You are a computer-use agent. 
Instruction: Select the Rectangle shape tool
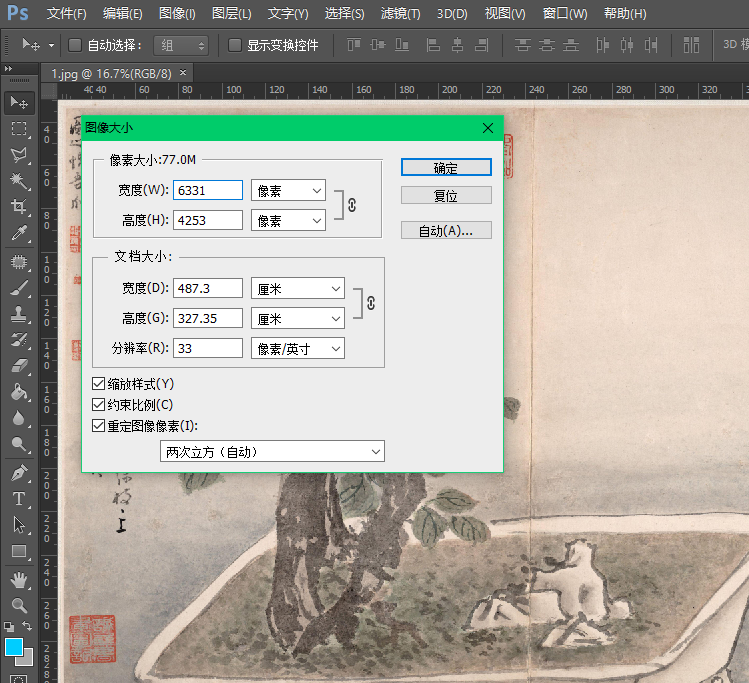[x=19, y=551]
